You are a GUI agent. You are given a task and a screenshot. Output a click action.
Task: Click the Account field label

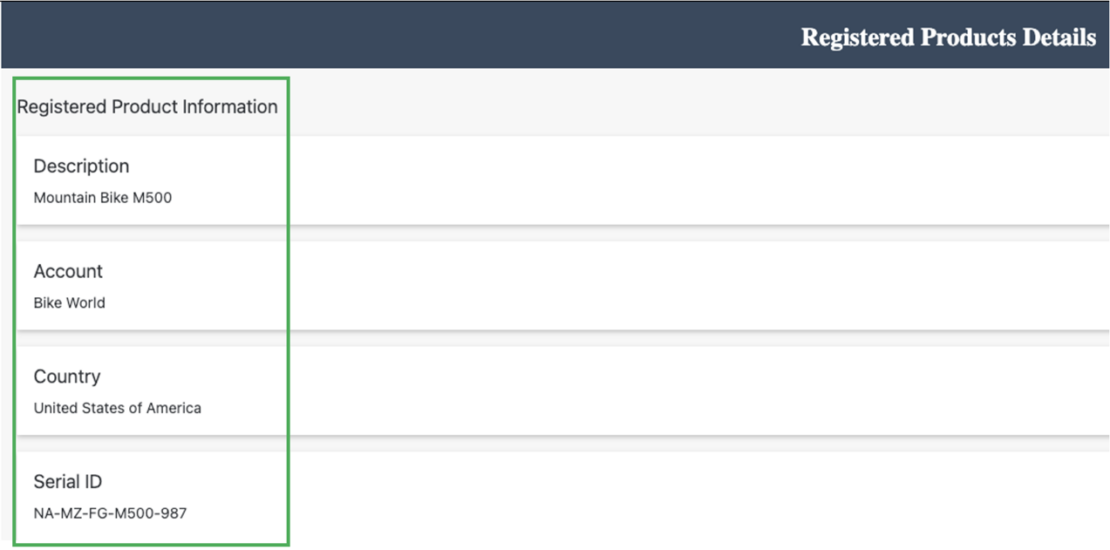click(68, 271)
